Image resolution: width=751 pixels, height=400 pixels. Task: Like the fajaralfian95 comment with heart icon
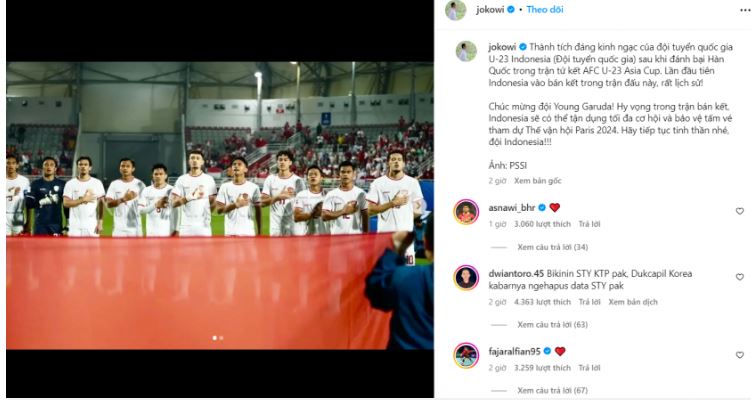740,355
